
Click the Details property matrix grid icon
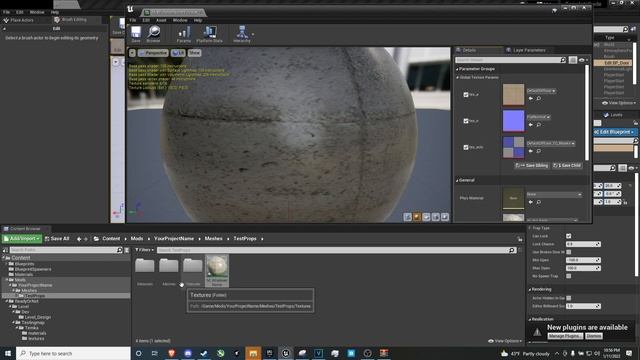point(573,60)
